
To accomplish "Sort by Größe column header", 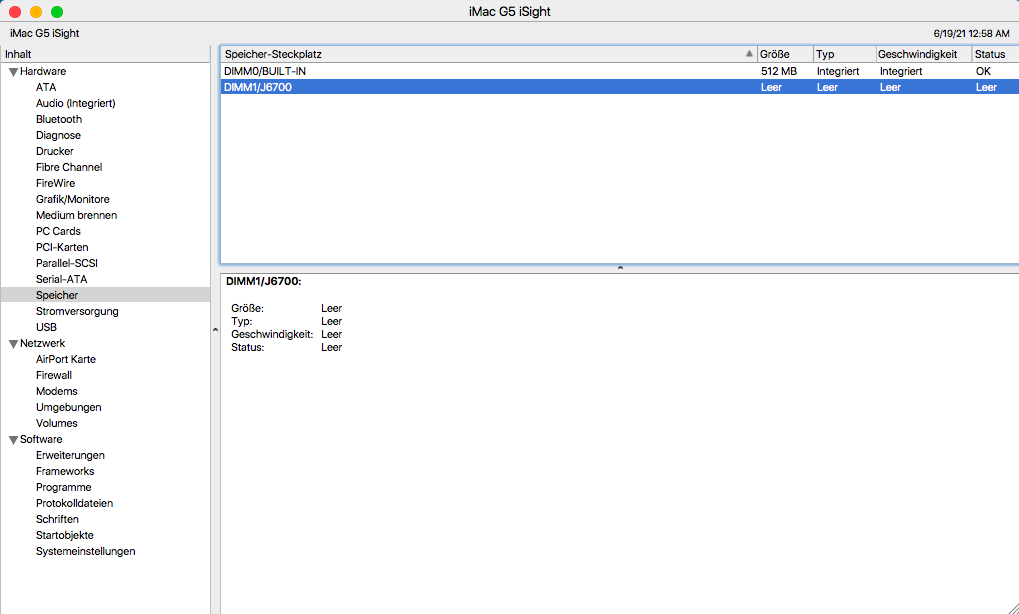I will tap(785, 54).
